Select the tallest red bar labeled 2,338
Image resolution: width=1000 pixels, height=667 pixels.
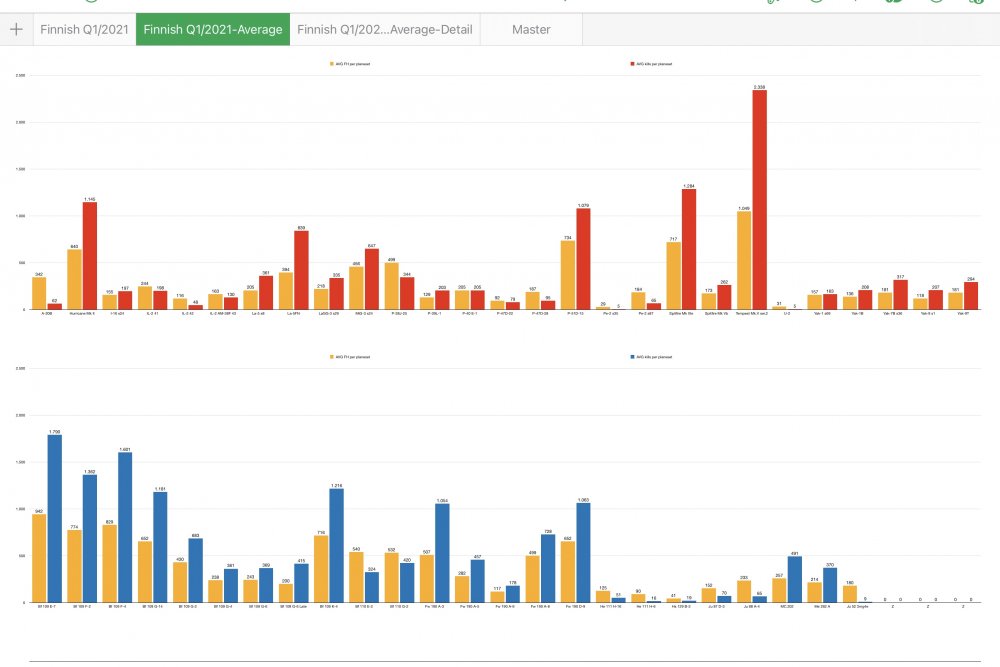point(760,200)
